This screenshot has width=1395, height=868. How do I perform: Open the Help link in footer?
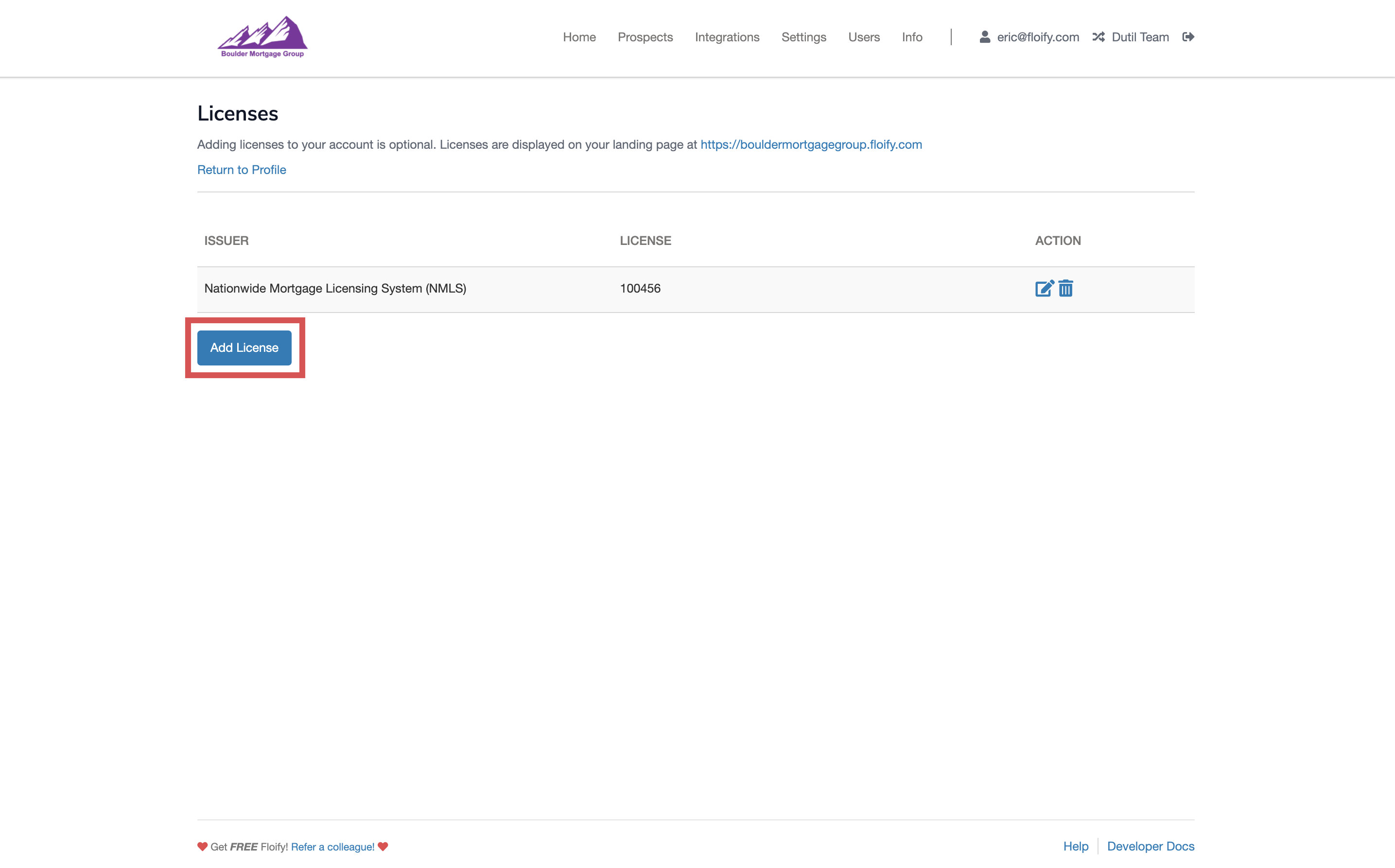coord(1076,846)
